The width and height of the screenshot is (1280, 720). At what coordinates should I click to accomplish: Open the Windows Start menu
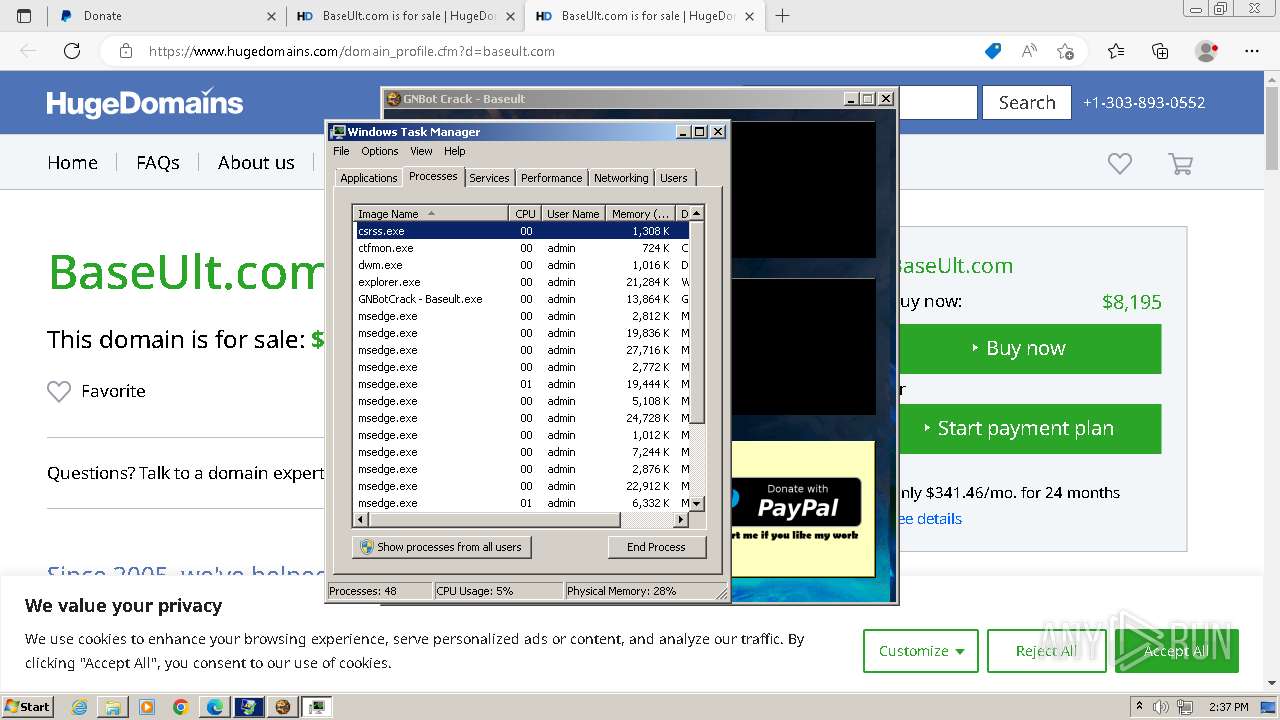[27, 707]
